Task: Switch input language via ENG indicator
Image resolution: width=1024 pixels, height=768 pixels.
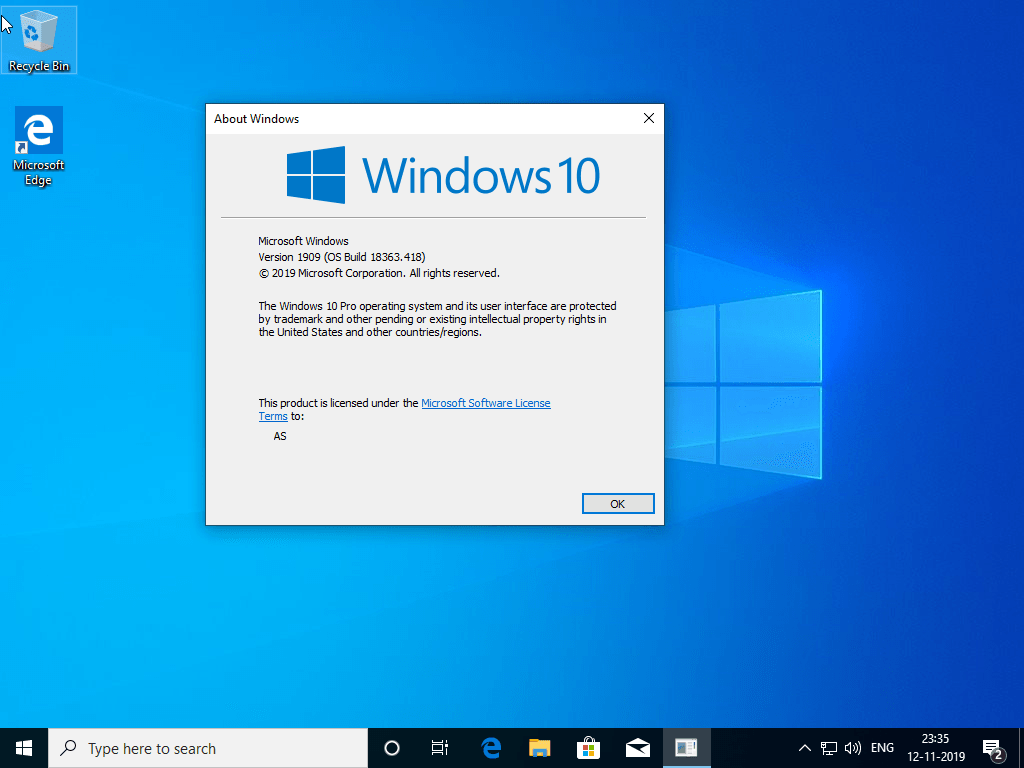Action: click(882, 748)
